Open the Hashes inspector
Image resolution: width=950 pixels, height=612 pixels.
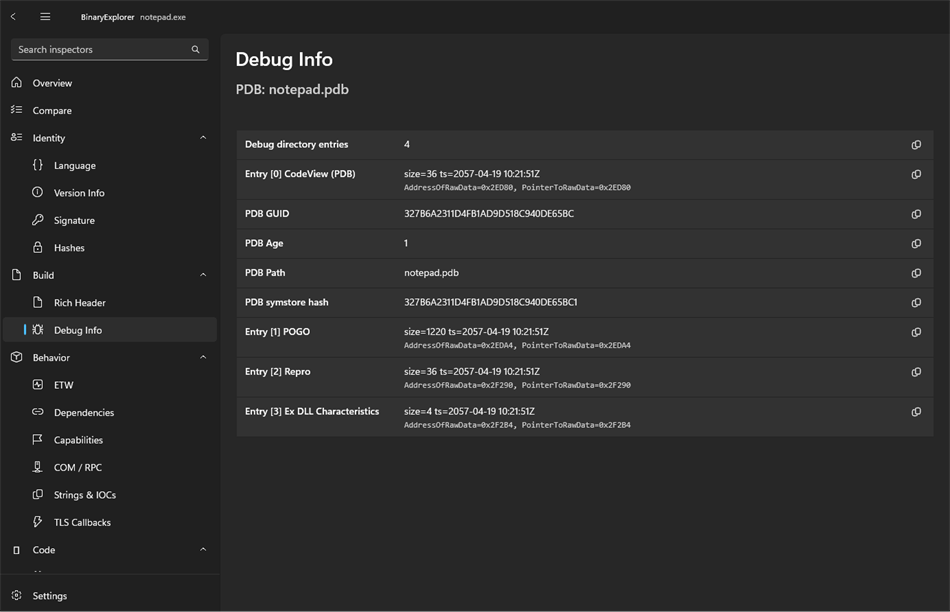click(x=110, y=248)
